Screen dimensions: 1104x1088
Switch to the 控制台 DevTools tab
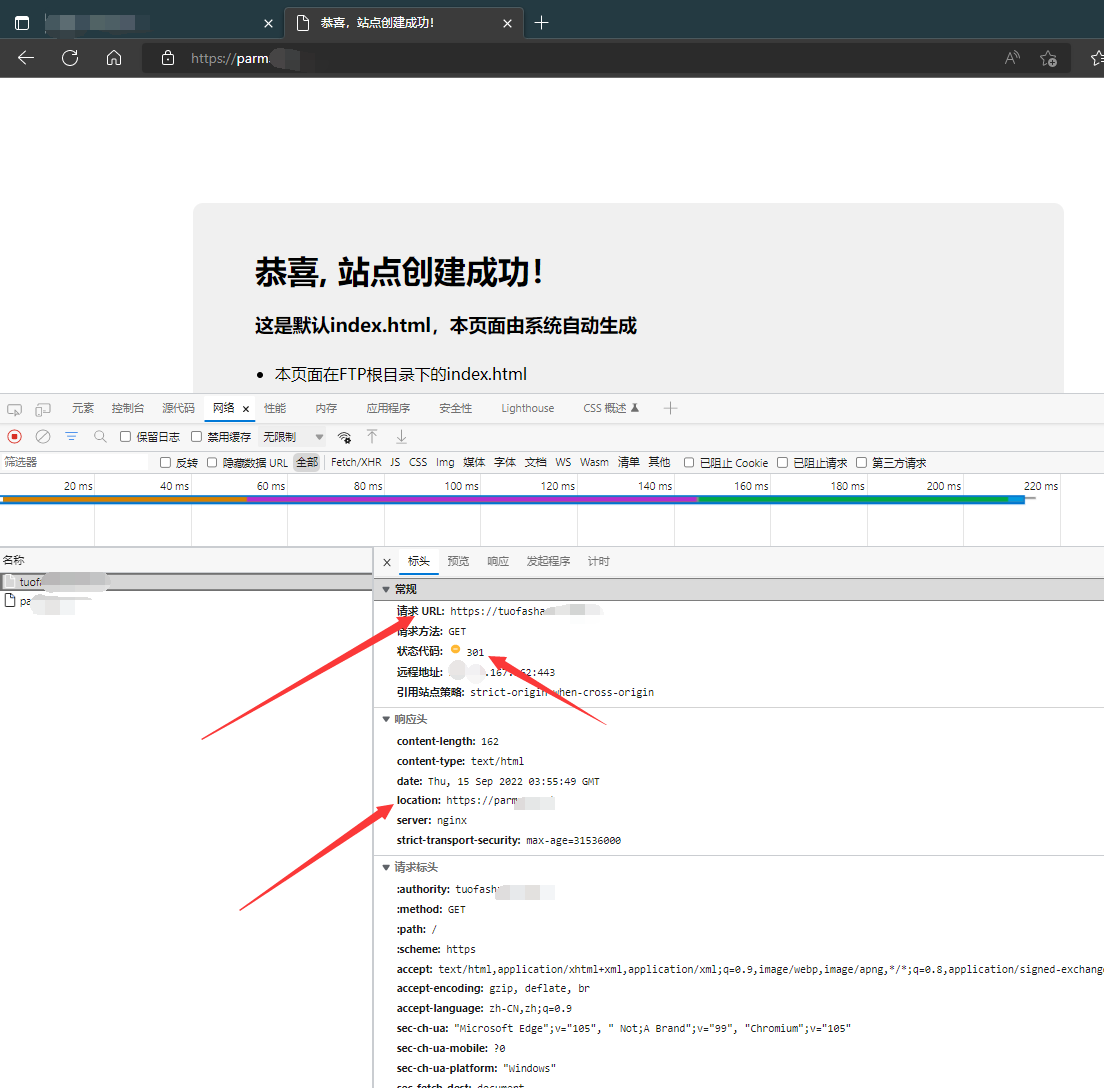click(x=127, y=408)
